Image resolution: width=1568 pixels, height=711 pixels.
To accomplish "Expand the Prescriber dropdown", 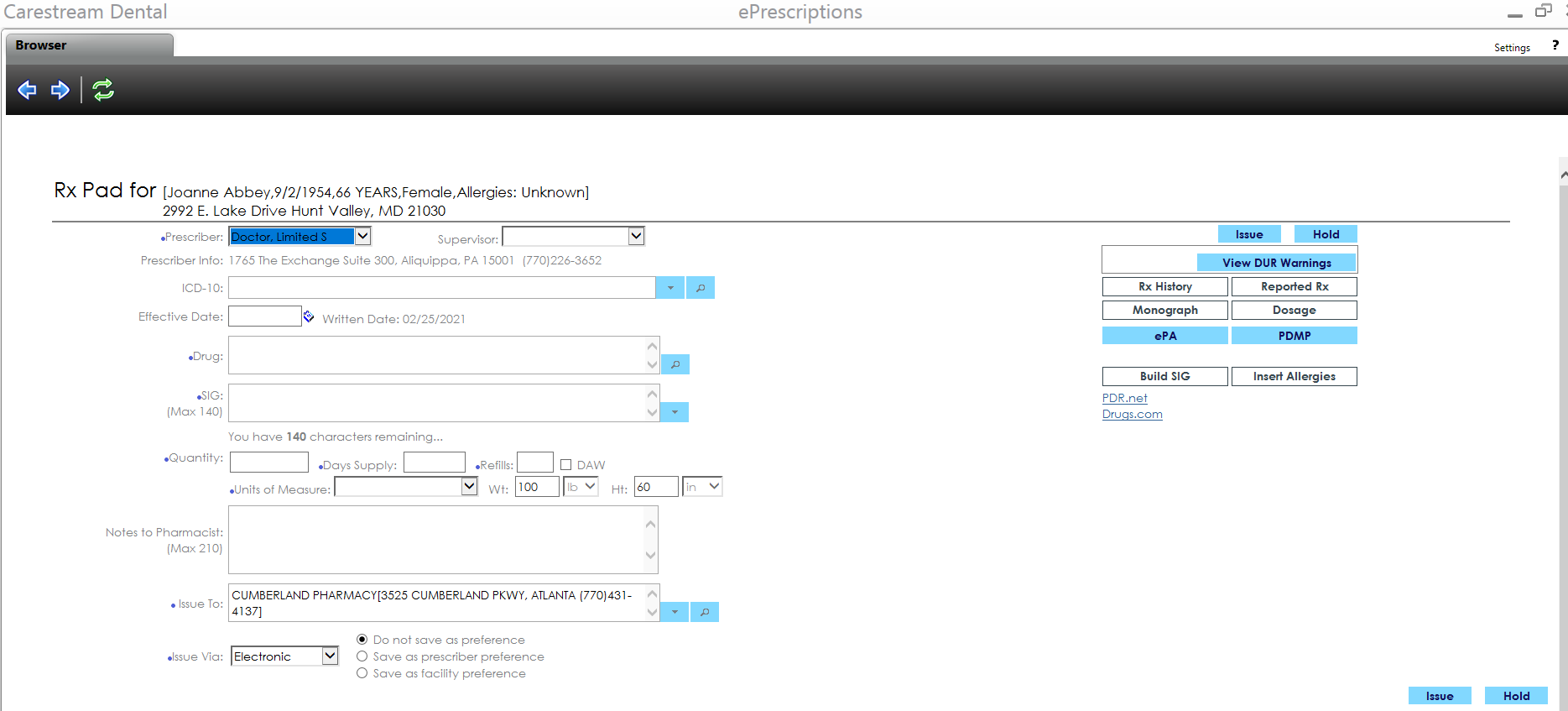I will point(362,237).
